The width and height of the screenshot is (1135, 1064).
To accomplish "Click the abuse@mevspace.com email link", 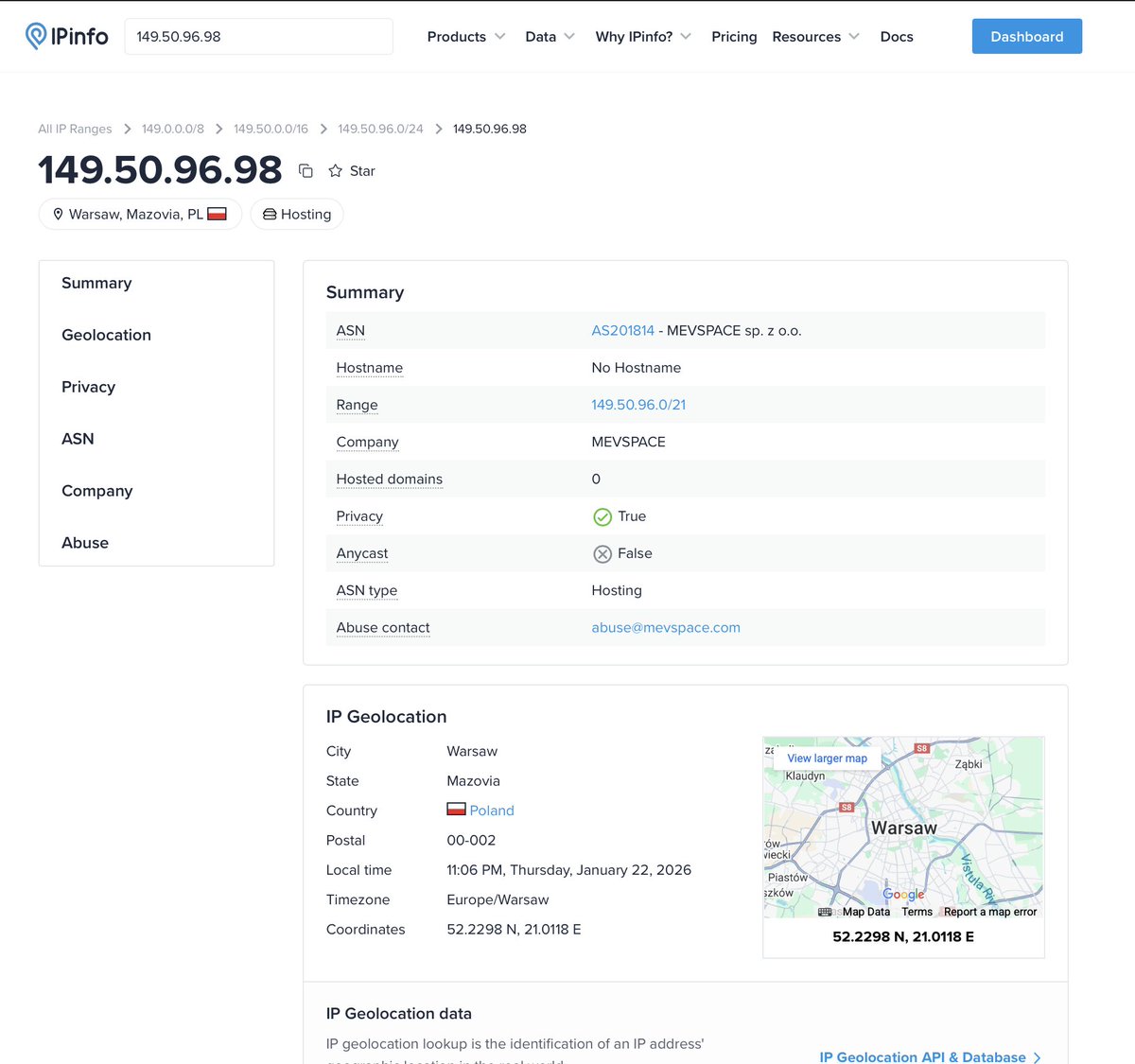I will point(666,627).
